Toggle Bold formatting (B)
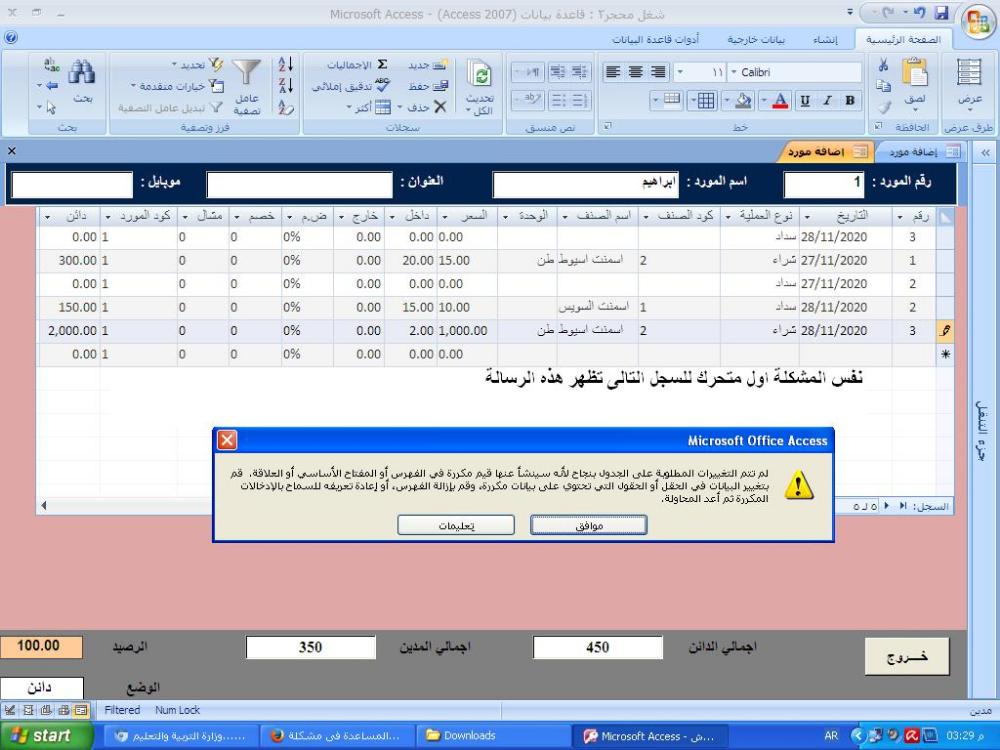The height and width of the screenshot is (750, 1000). [849, 101]
